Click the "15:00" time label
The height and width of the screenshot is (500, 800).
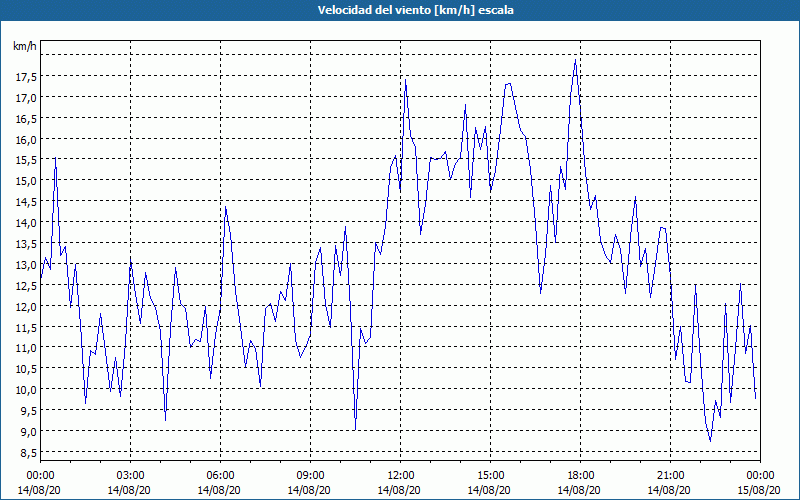point(490,476)
